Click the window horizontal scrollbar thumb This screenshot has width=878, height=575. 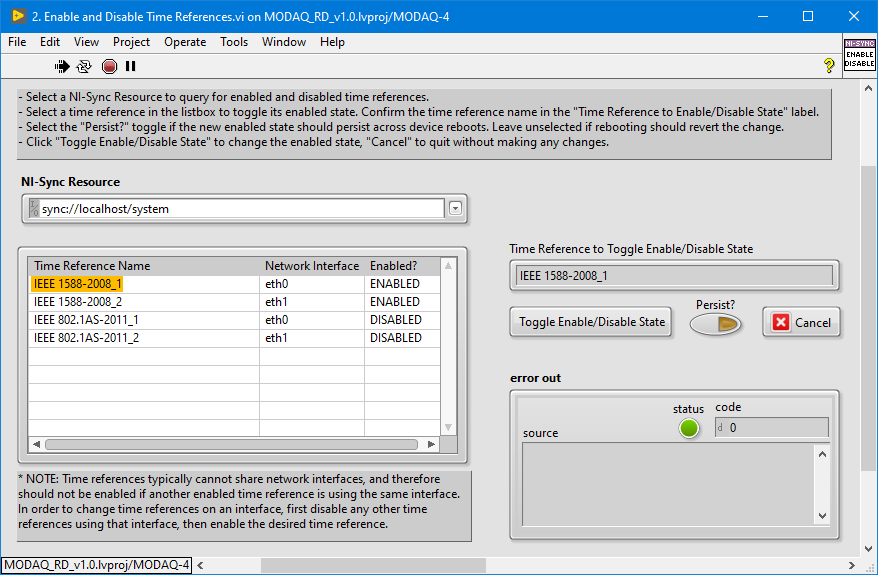tap(373, 565)
